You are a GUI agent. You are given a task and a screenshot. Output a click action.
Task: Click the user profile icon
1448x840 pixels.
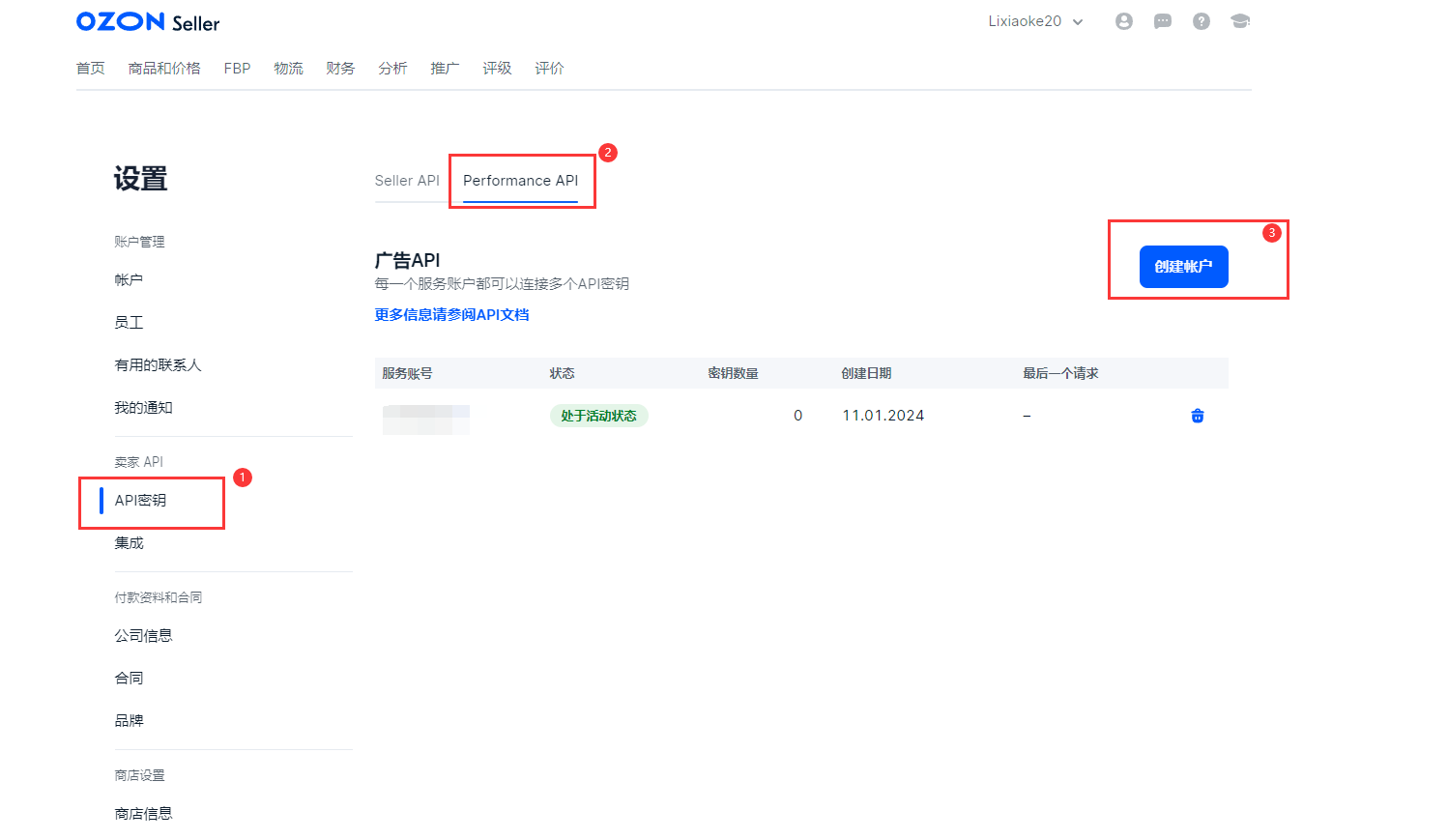1123,21
